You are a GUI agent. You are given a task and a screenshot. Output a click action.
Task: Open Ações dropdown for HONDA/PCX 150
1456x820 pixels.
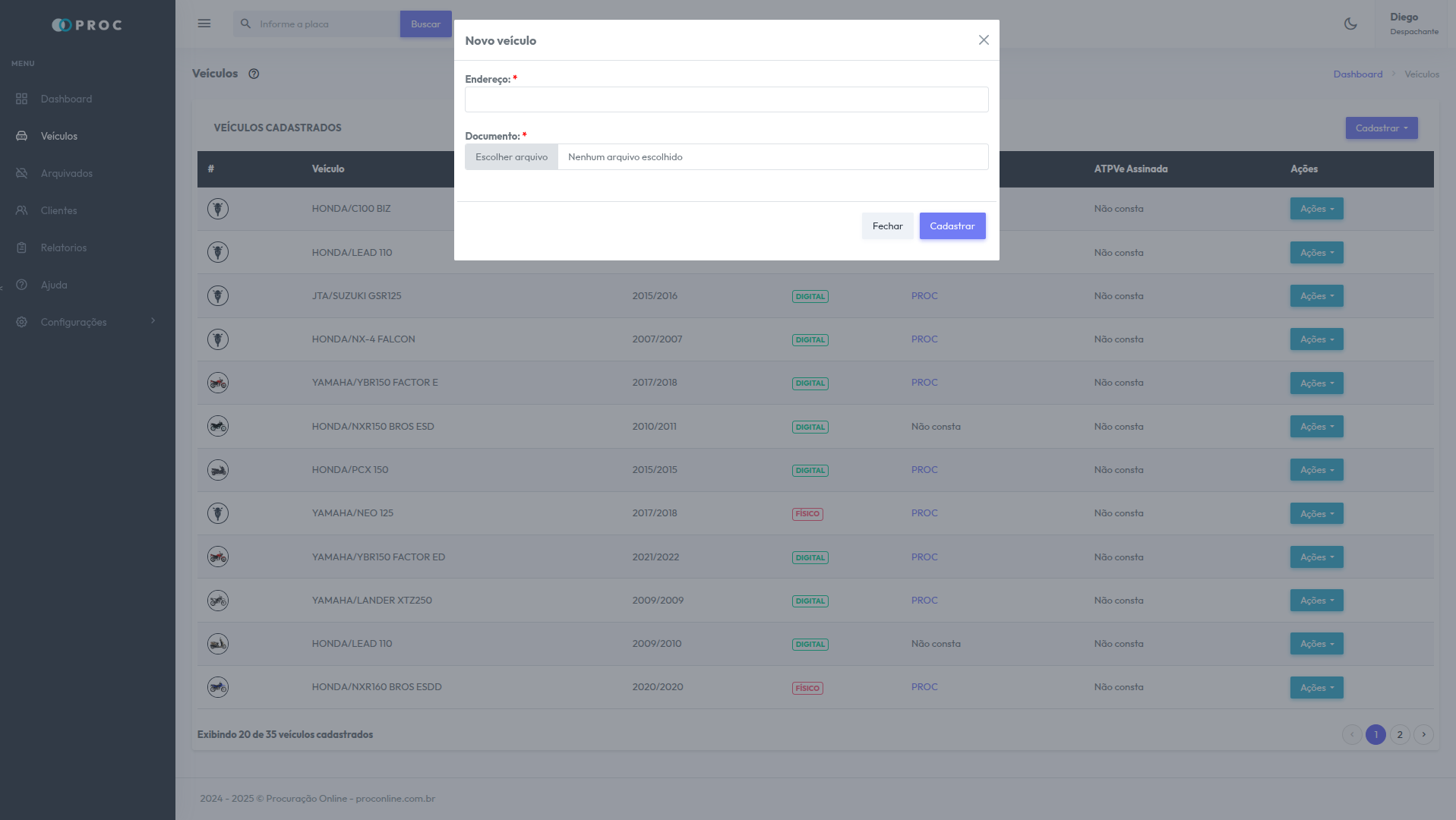coord(1316,470)
